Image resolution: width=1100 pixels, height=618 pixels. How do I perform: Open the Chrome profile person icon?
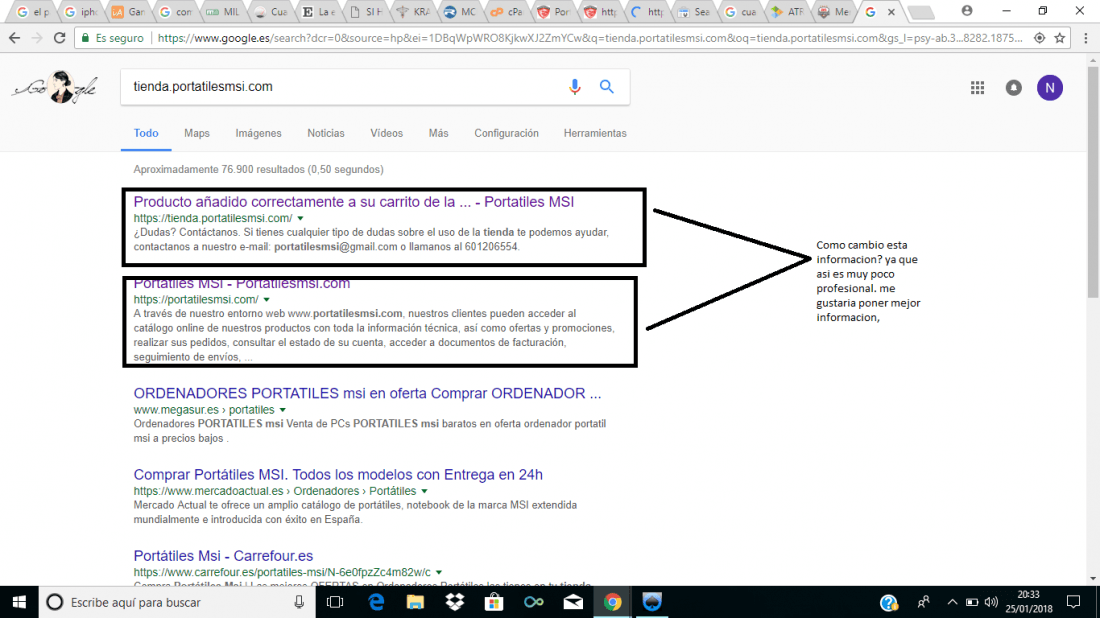967,11
